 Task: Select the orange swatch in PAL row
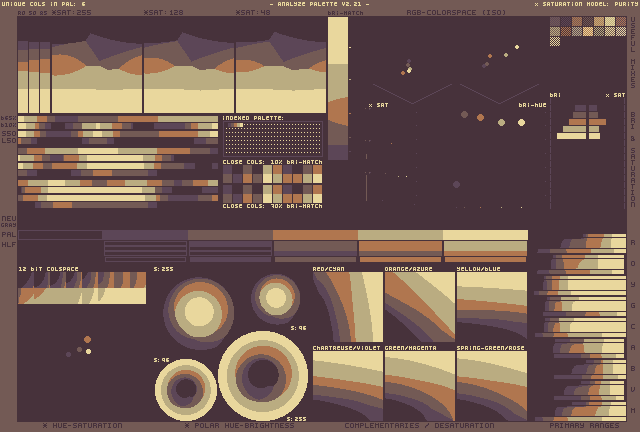(316, 235)
